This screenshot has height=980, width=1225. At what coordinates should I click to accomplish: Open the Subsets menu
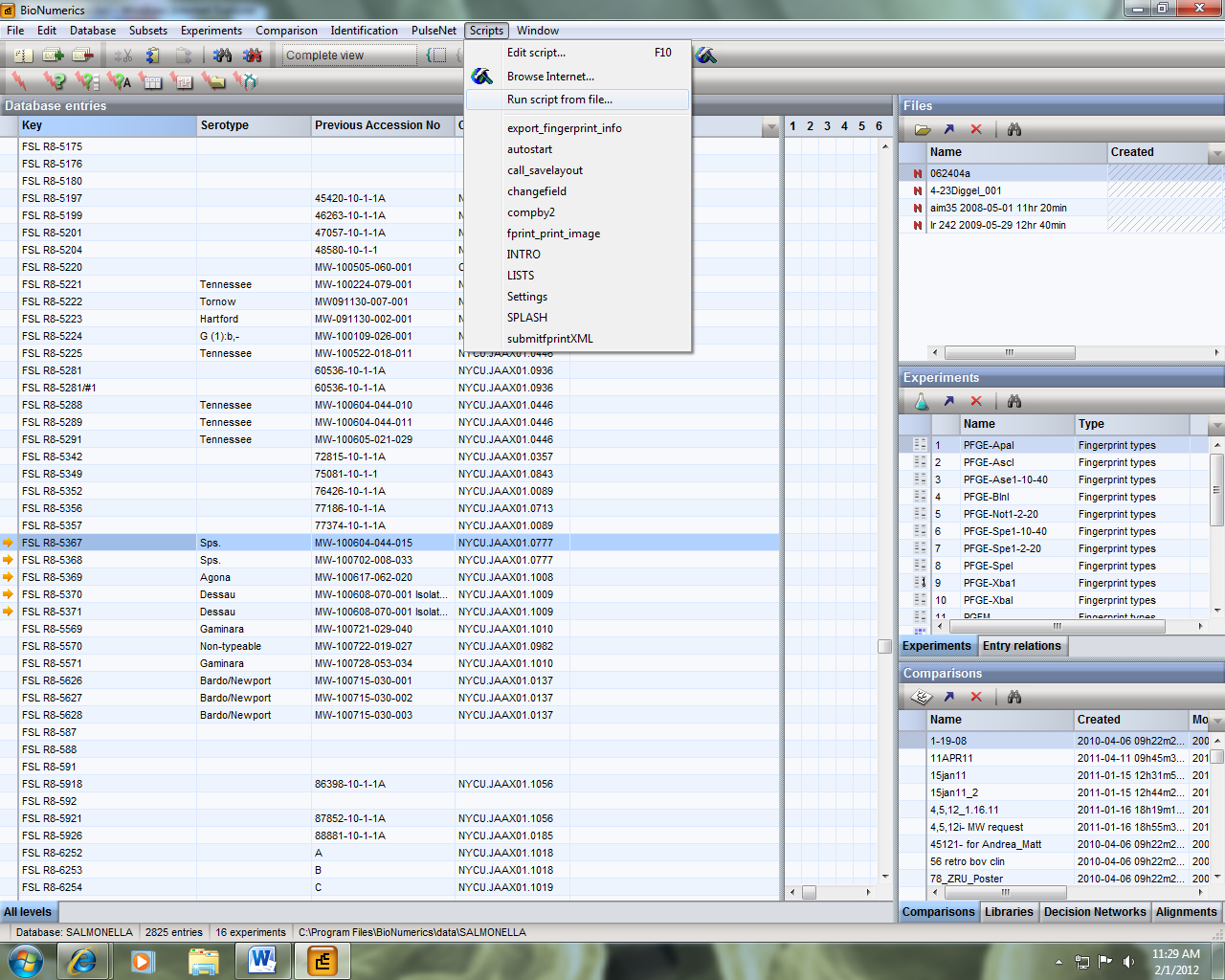(x=148, y=31)
